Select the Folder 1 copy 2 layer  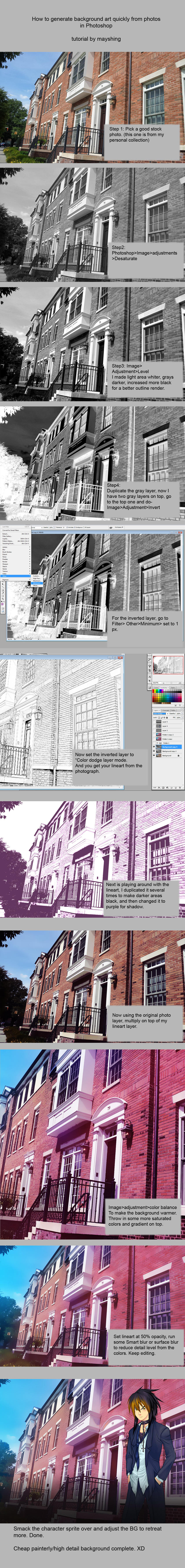[x=167, y=735]
